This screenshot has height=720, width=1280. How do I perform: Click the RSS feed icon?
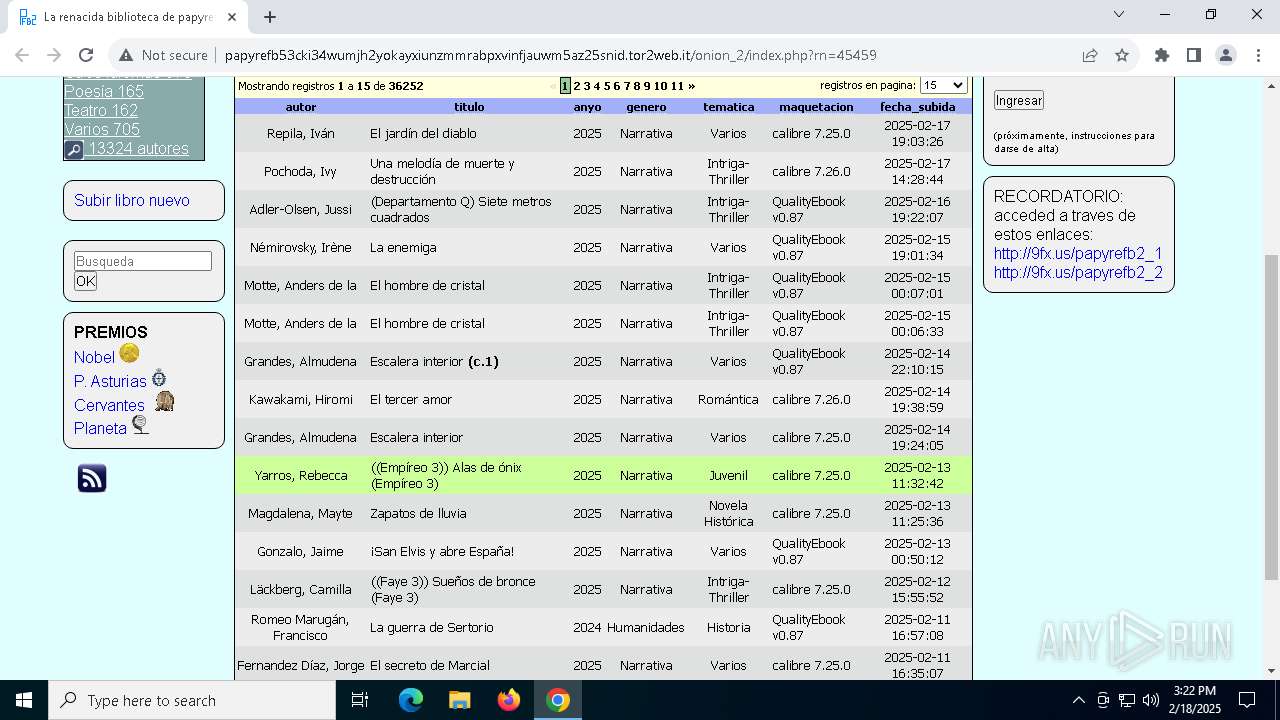click(x=92, y=479)
